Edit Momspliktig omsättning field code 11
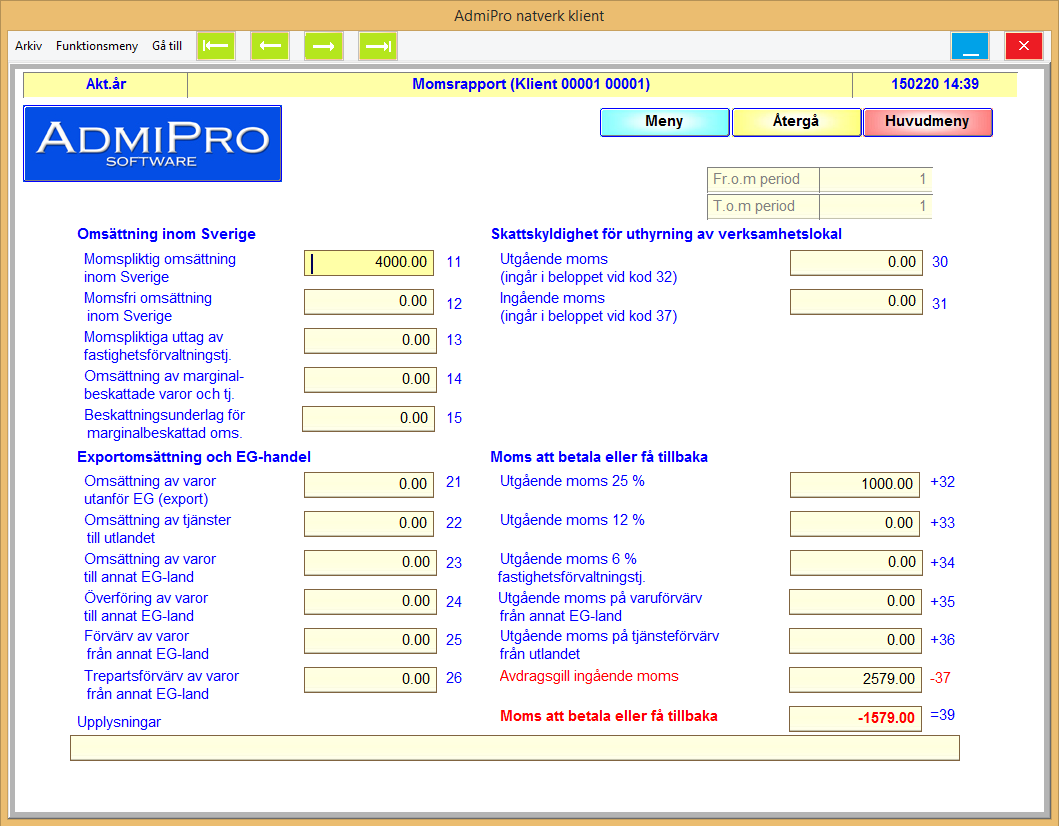 point(369,263)
